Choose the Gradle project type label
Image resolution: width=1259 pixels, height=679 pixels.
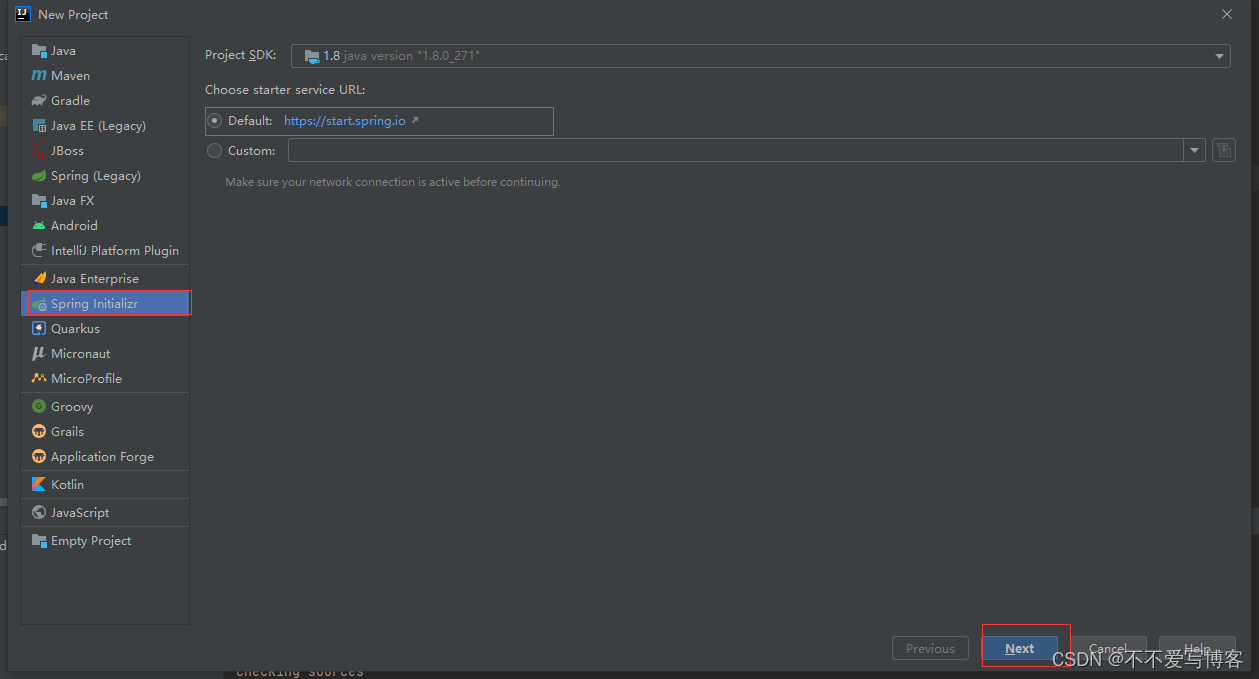point(70,101)
